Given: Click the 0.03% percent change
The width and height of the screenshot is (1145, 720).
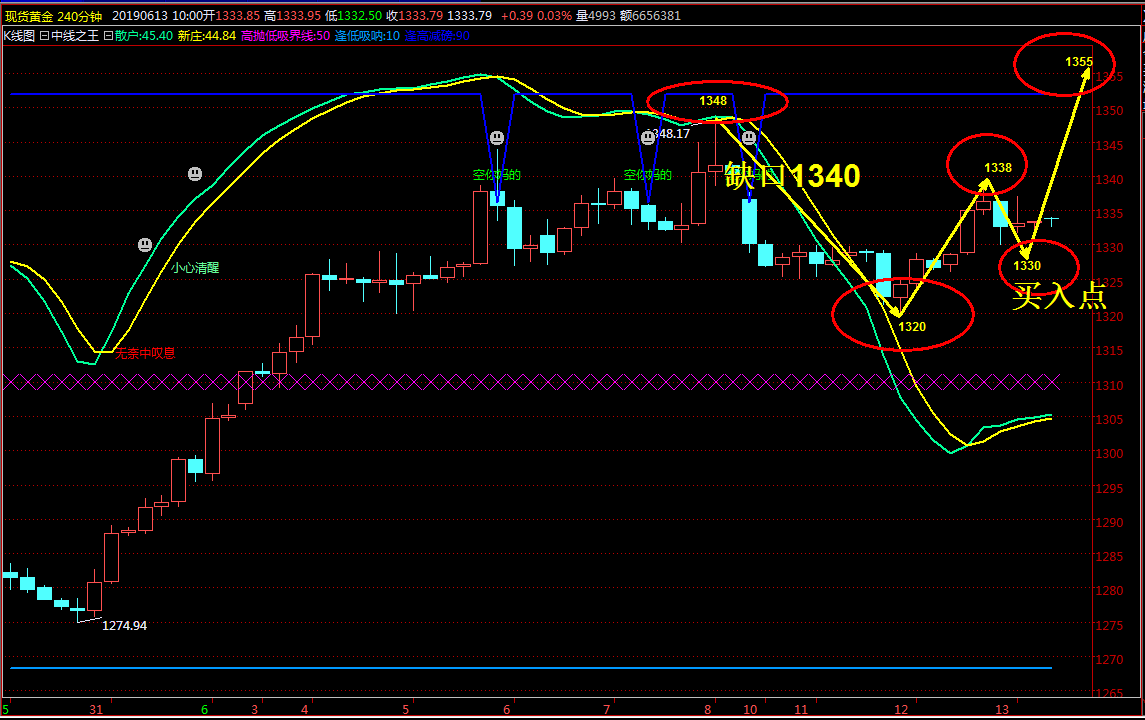Looking at the screenshot, I should [x=554, y=15].
